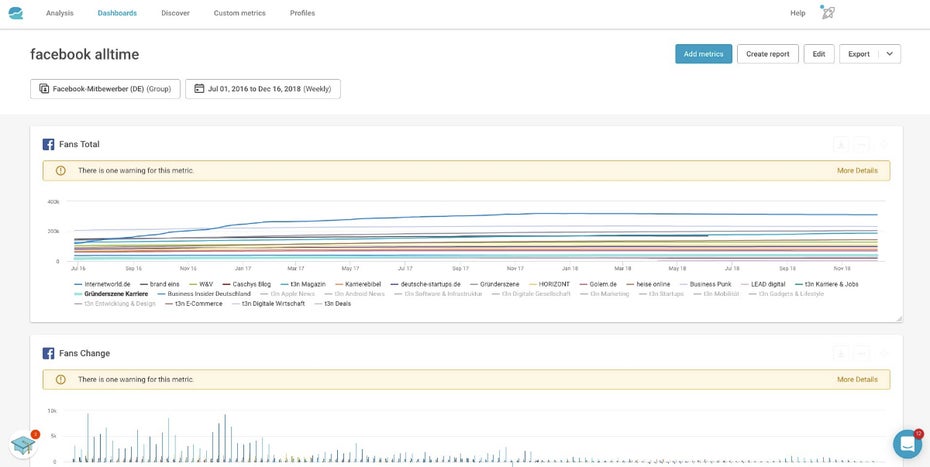Open the Help menu

pos(798,13)
